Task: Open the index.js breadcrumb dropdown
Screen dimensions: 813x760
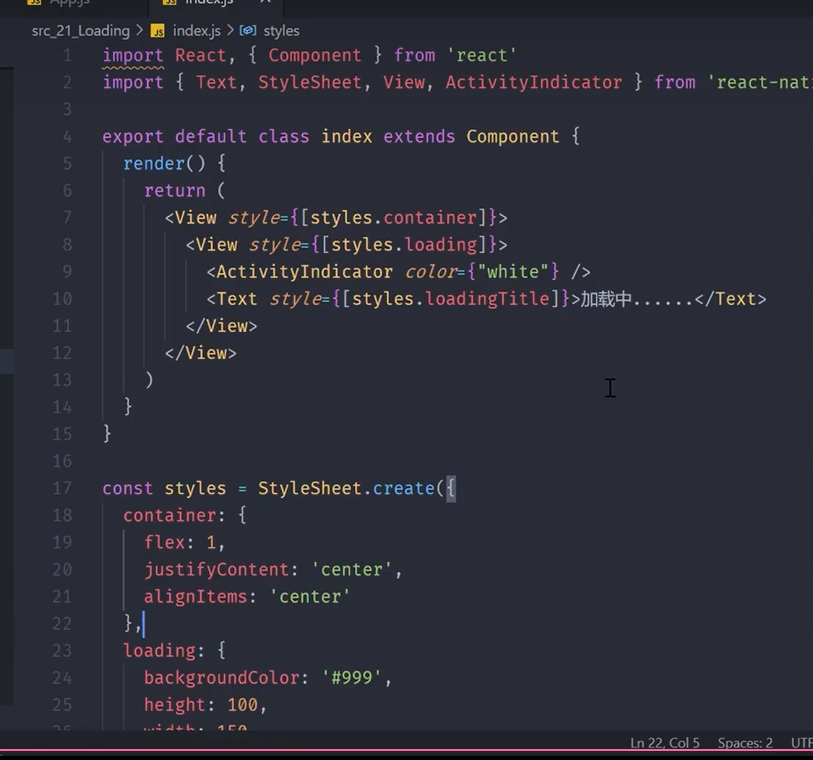Action: 196,31
